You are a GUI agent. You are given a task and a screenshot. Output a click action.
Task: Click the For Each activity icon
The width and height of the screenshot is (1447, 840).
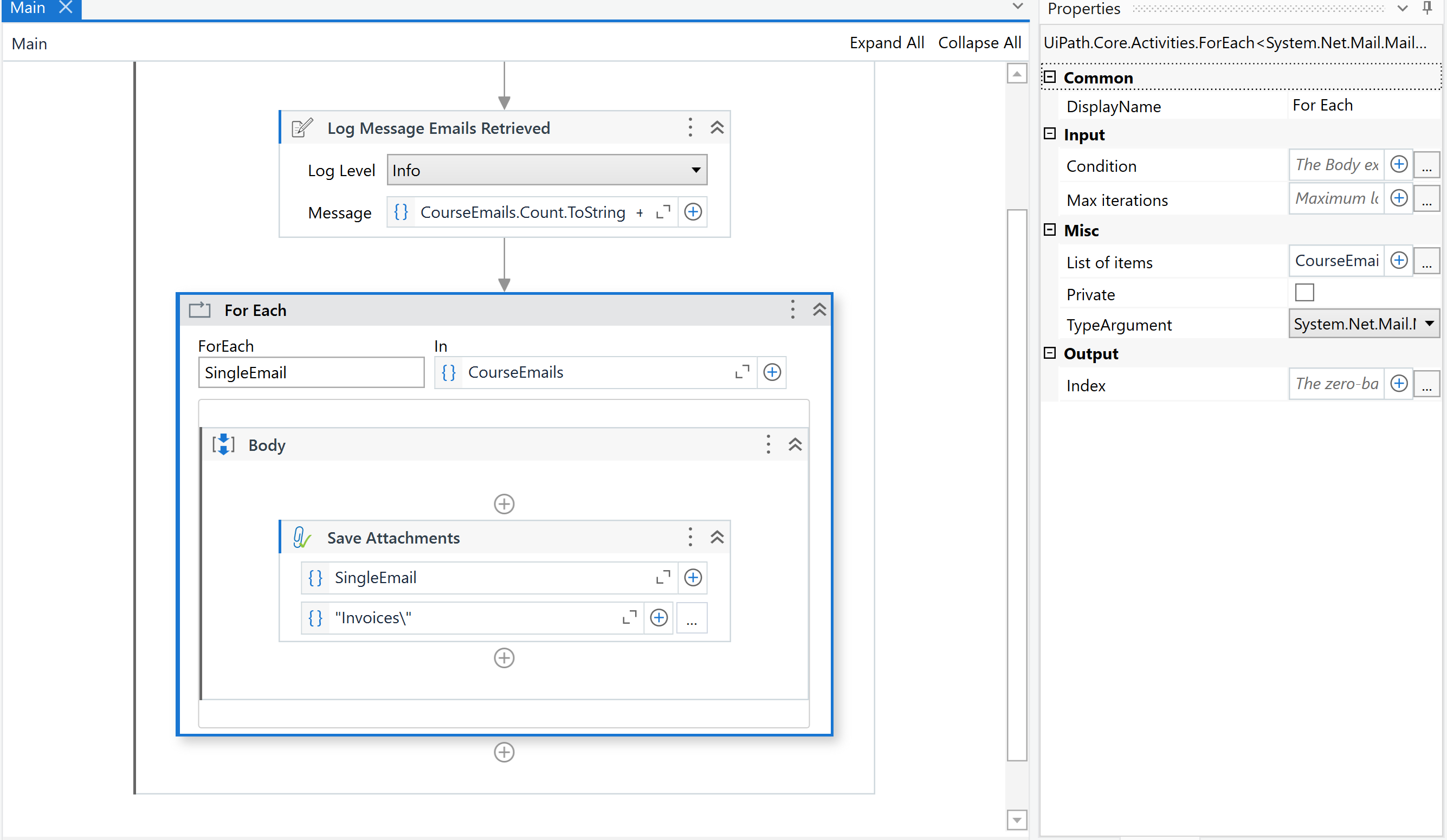tap(201, 310)
